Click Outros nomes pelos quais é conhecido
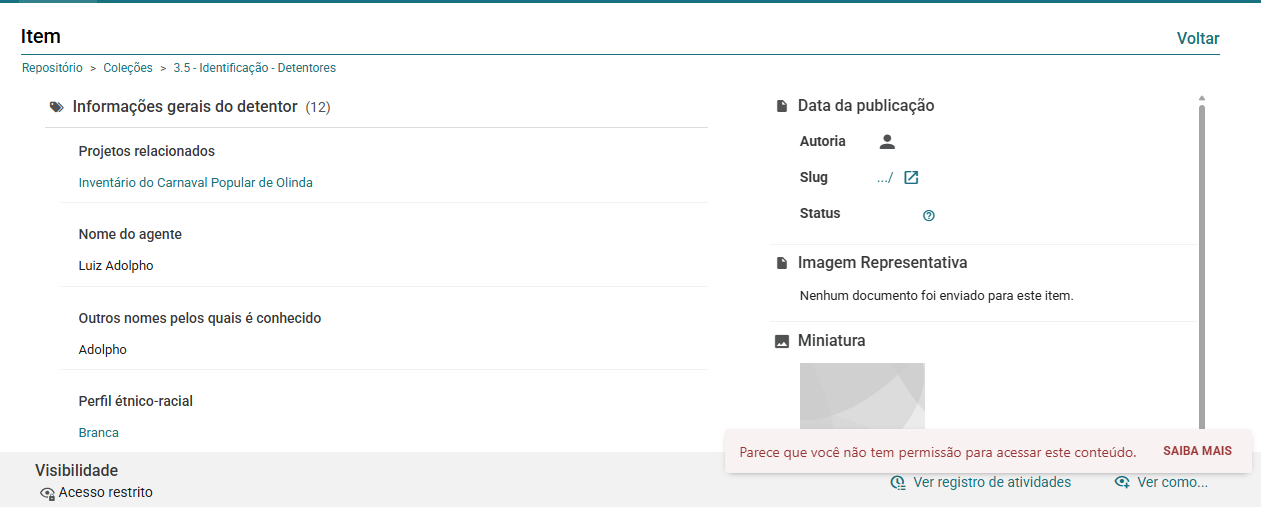The image size is (1261, 507). point(200,318)
